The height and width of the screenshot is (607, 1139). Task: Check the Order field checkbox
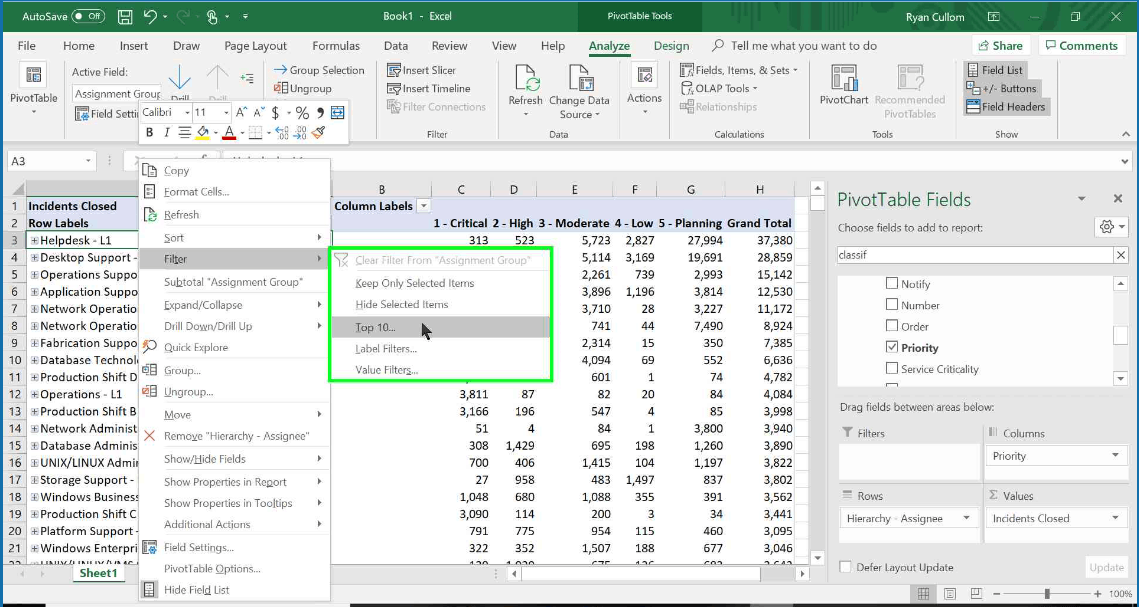click(891, 326)
